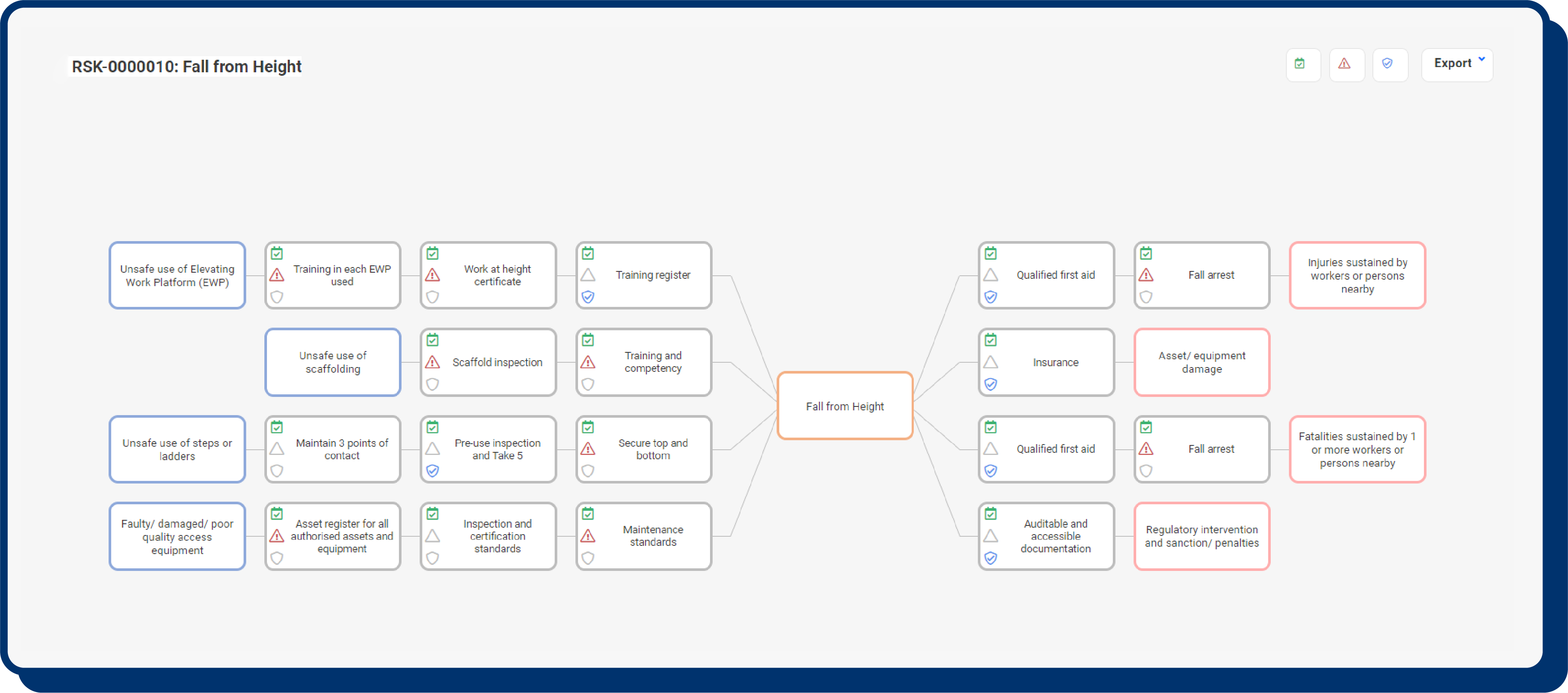Viewport: 1568px width, 693px height.
Task: Click grey triangle icon on Pre-use inspection and Take 5
Action: point(433,448)
